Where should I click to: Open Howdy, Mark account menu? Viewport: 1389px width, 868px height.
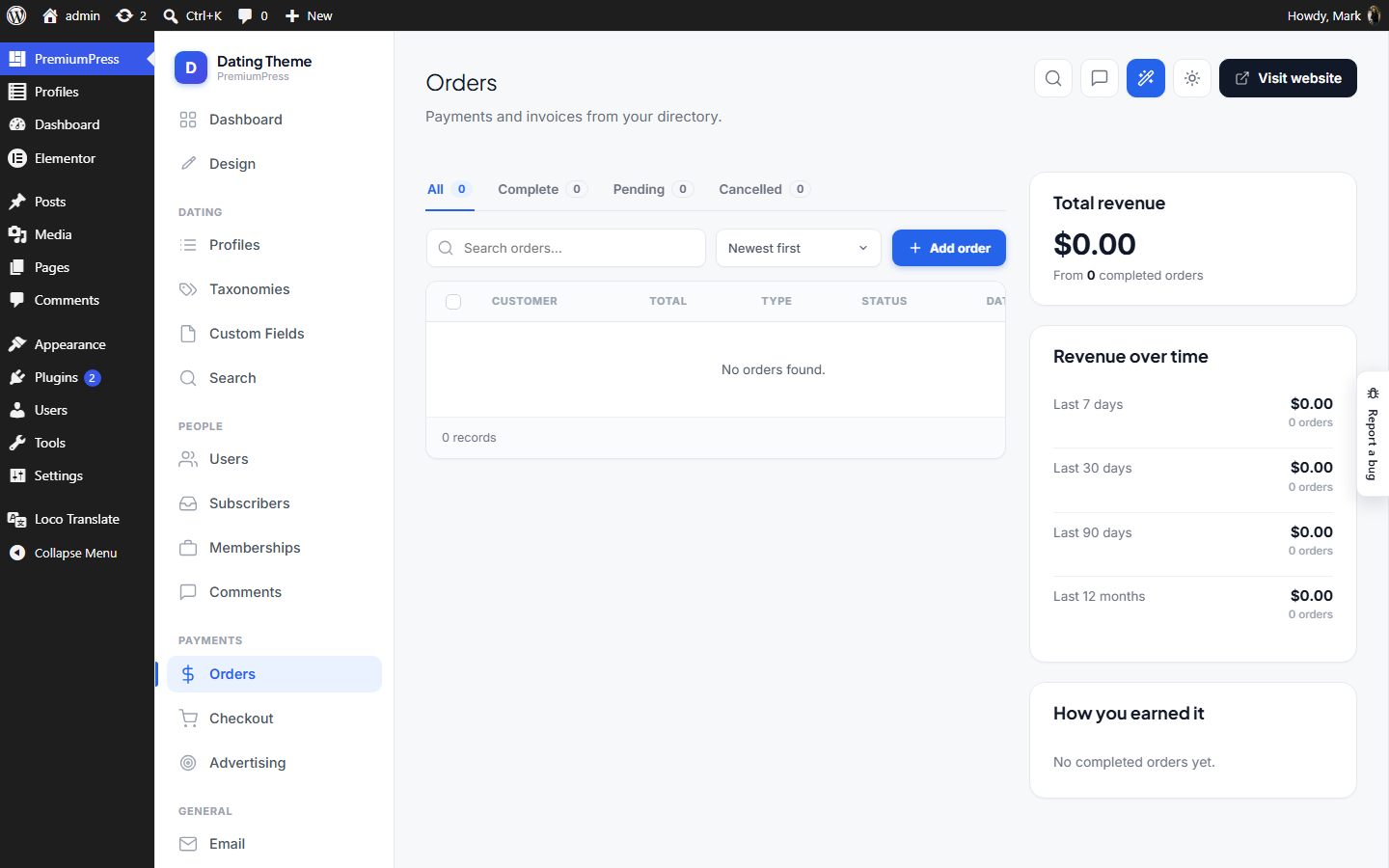coord(1333,15)
